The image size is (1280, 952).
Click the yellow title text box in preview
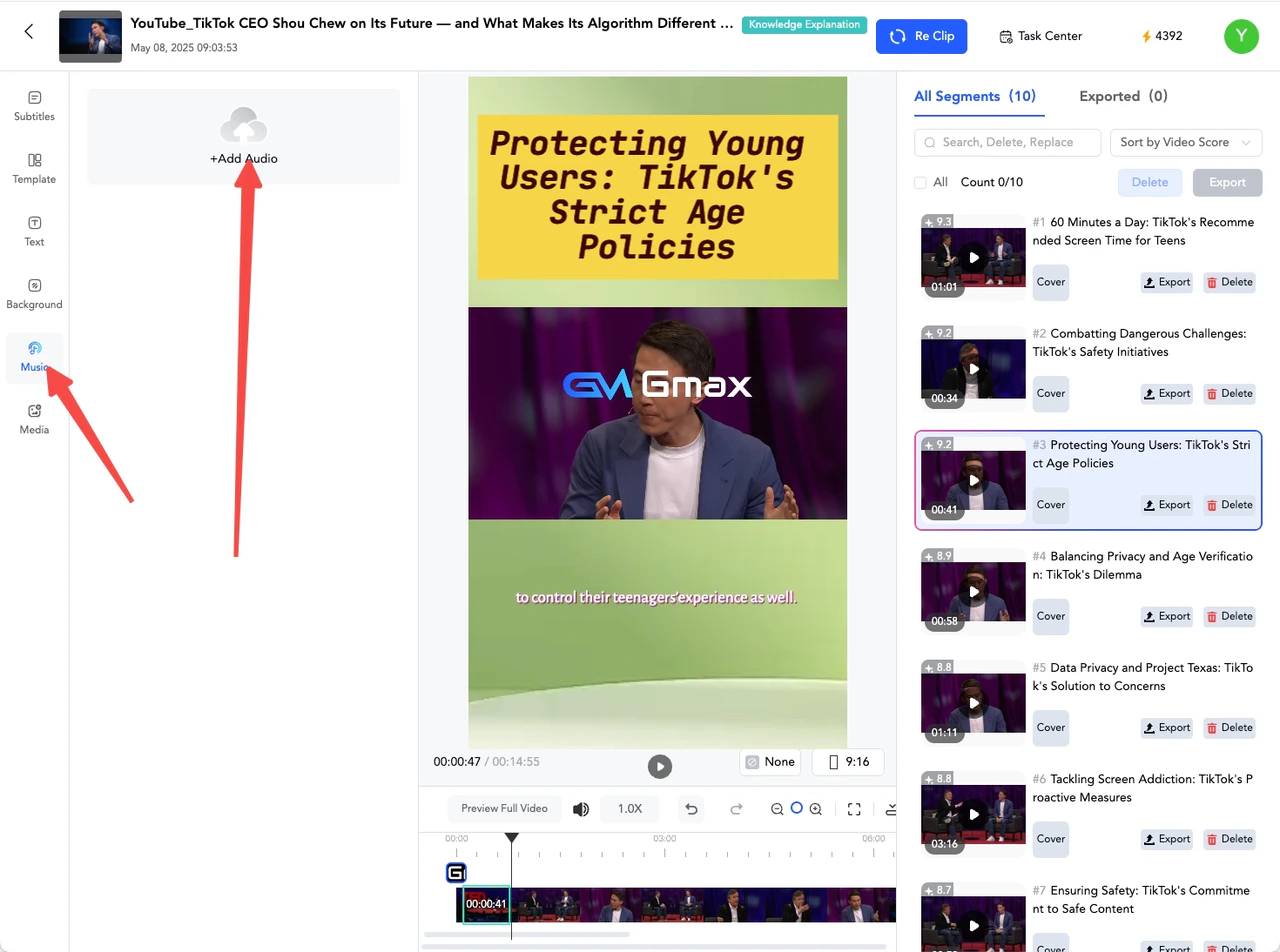click(x=657, y=196)
